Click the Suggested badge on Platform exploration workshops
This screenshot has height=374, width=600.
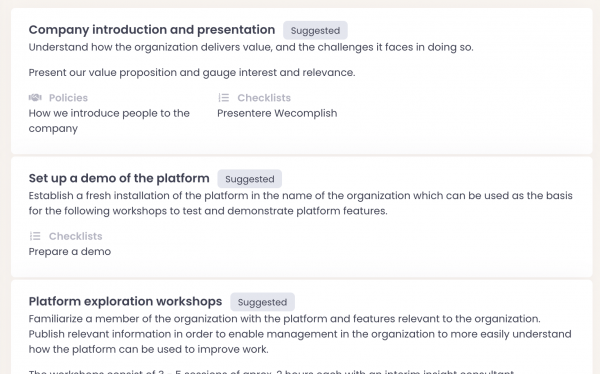click(x=262, y=302)
